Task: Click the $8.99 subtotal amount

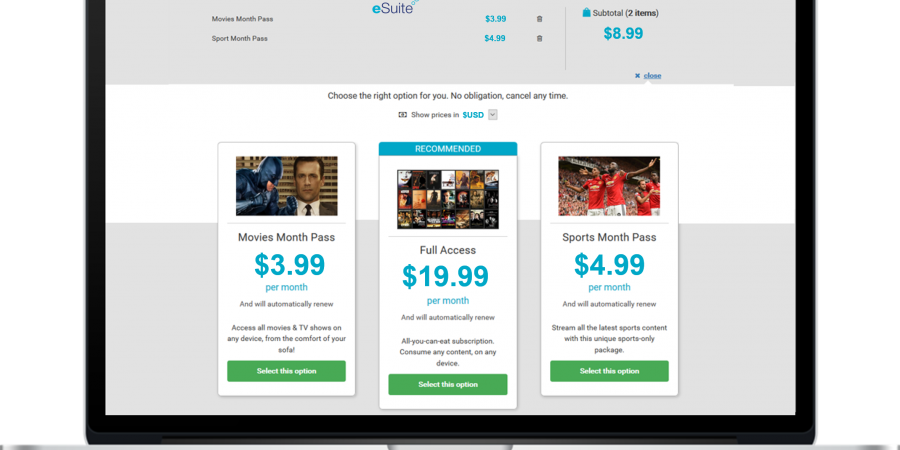Action: 623,33
